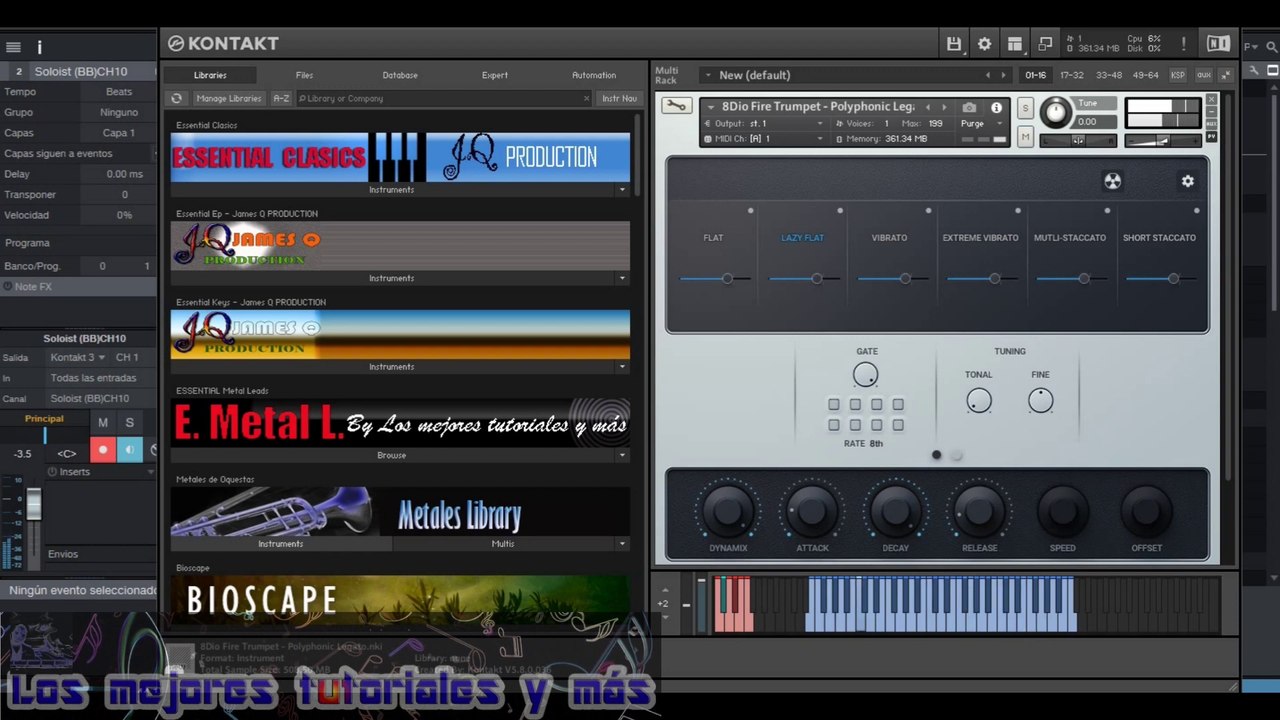Sort libraries with the A-Z button
The width and height of the screenshot is (1280, 720).
[x=281, y=98]
